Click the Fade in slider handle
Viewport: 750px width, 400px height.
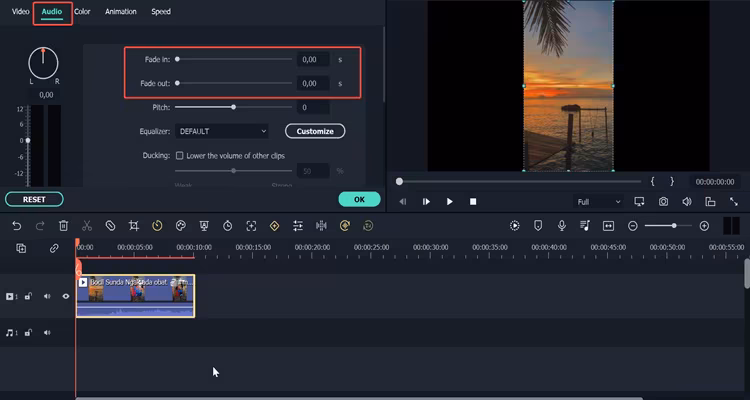click(x=177, y=59)
